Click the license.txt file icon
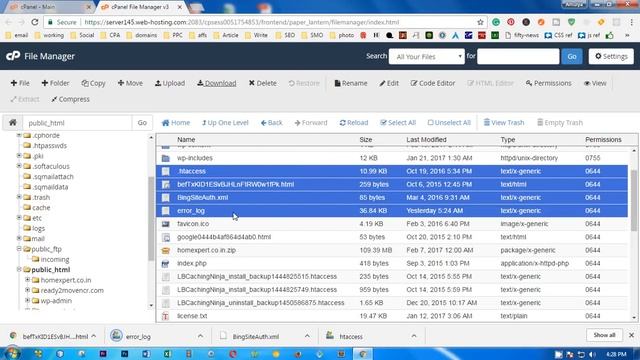This screenshot has width=640, height=360. 165,316
